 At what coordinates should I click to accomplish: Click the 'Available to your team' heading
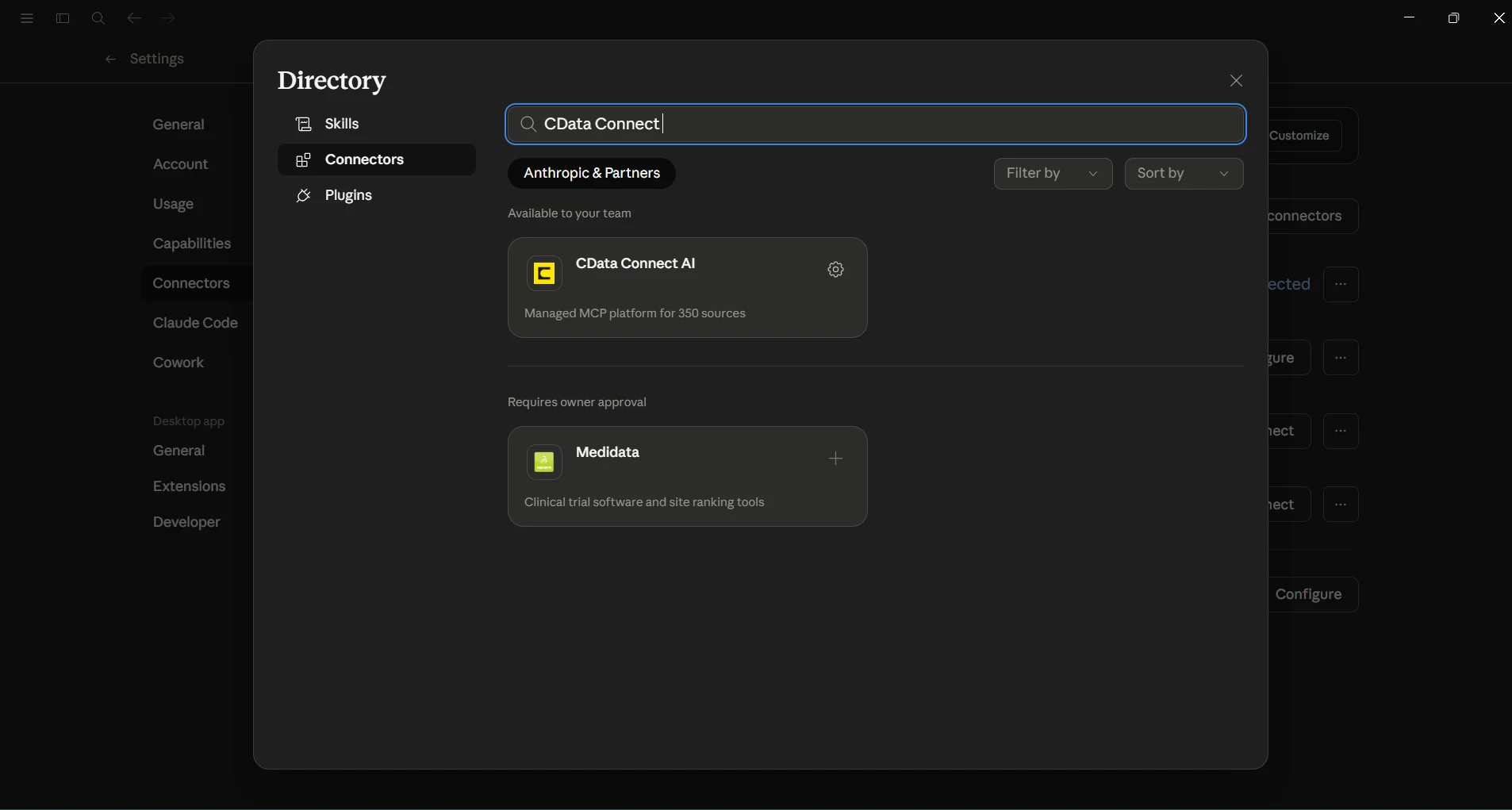click(x=570, y=213)
